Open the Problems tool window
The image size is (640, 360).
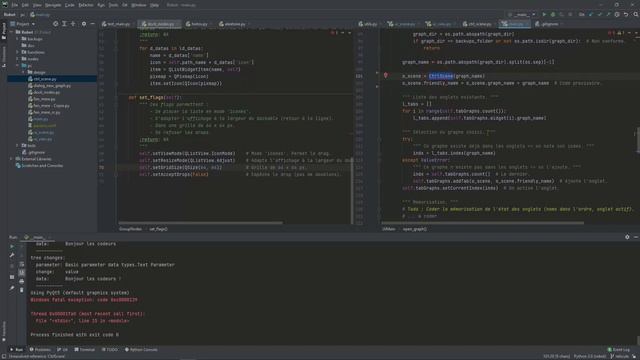[x=40, y=350]
